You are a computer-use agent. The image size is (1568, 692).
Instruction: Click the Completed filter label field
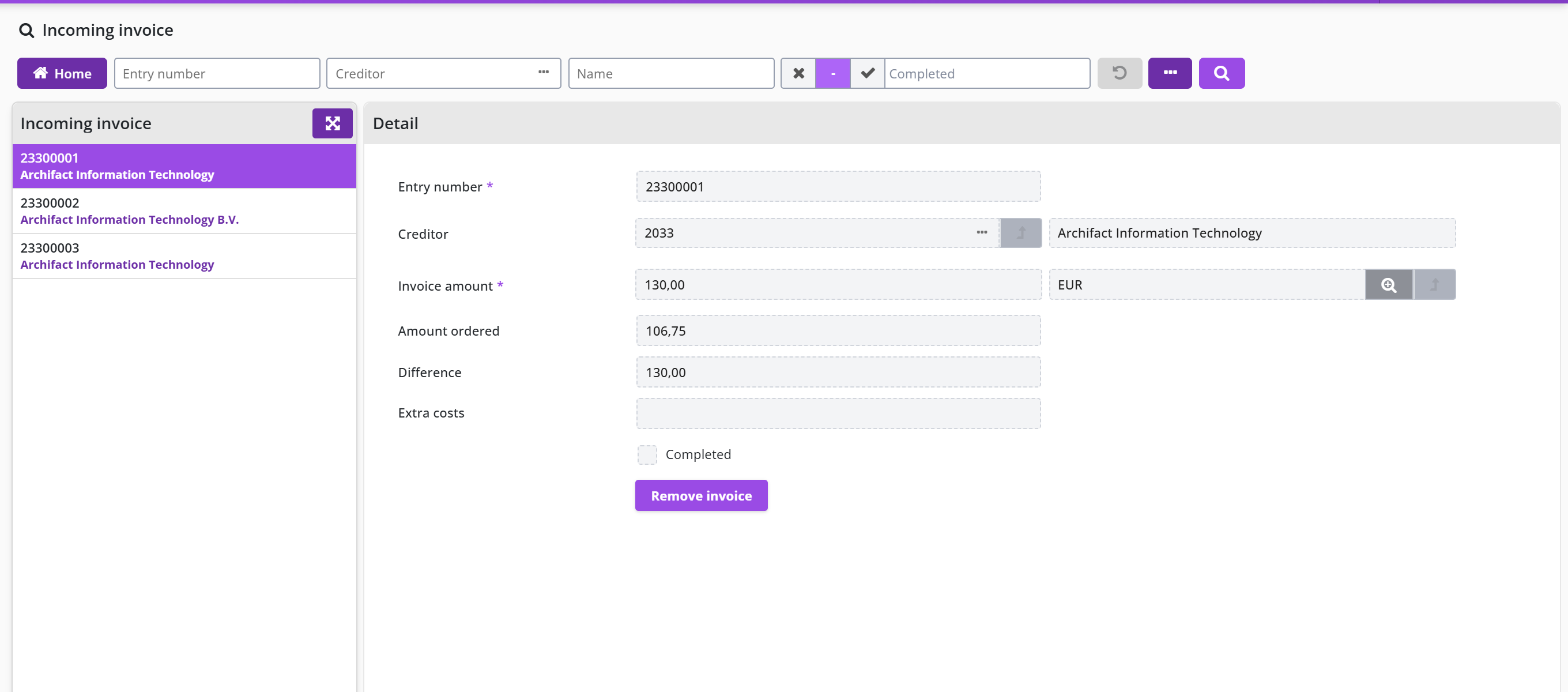click(x=987, y=73)
